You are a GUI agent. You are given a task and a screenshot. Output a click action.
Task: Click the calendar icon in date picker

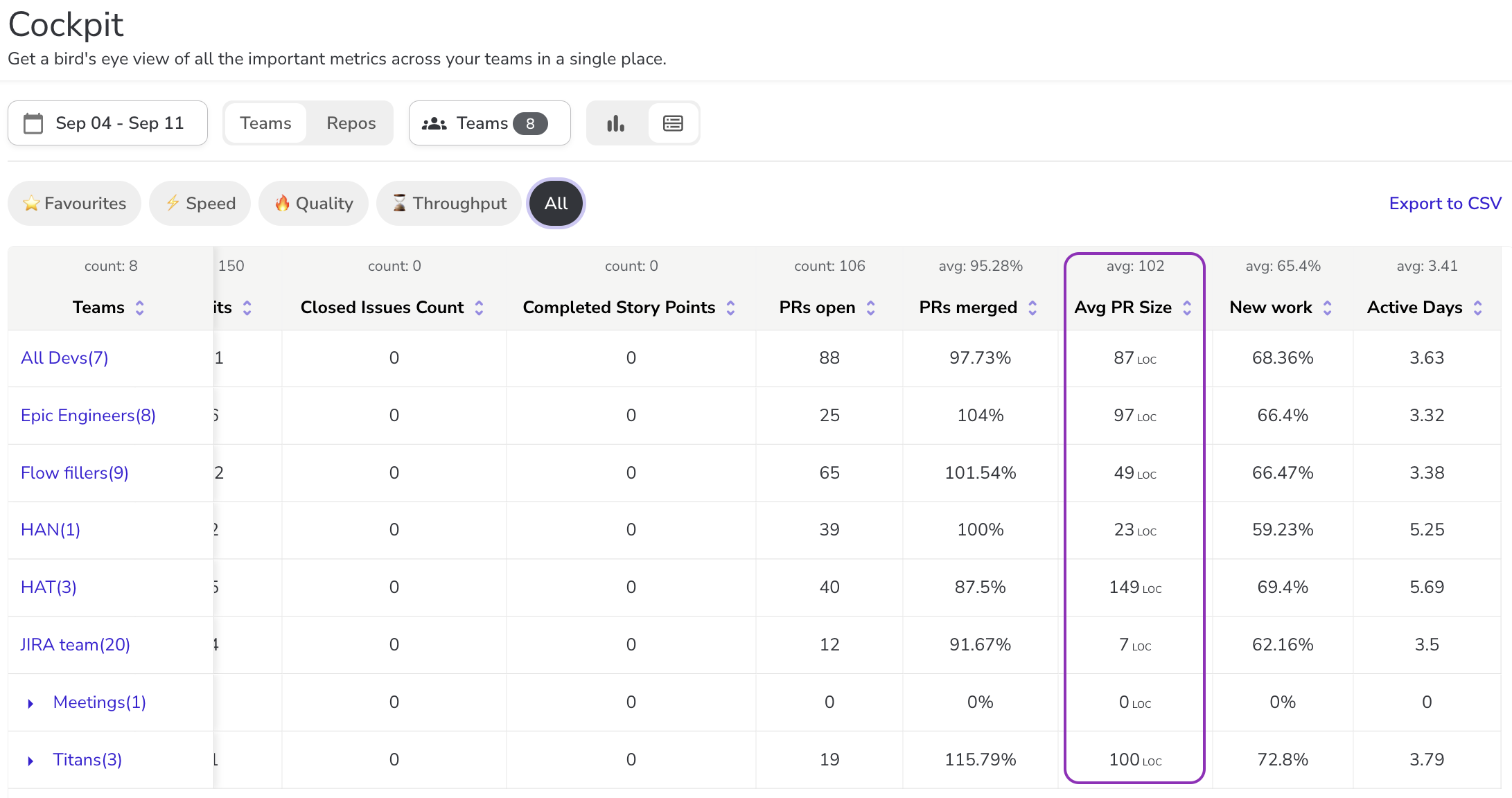point(33,123)
